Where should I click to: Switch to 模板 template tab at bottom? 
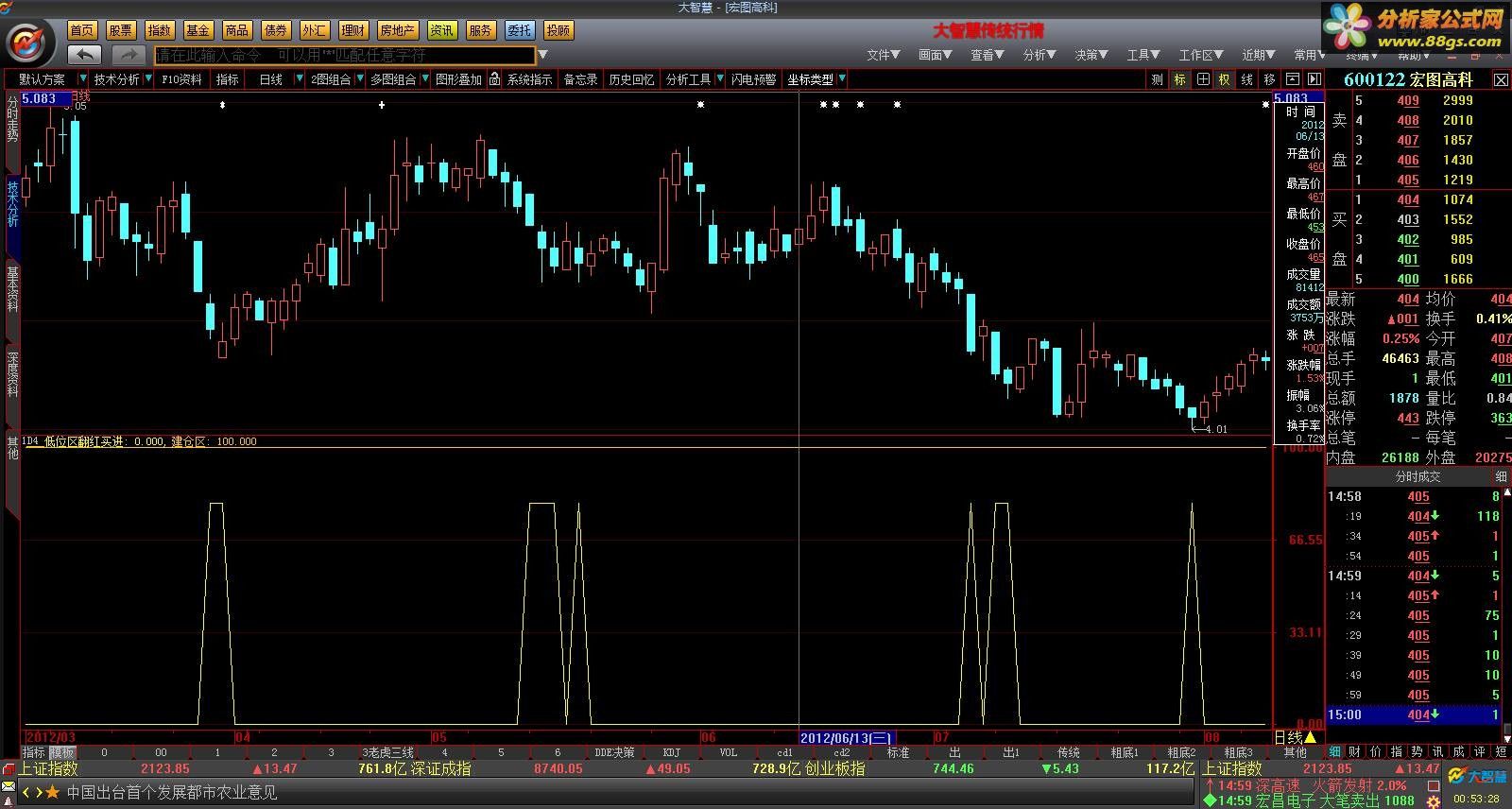[62, 752]
